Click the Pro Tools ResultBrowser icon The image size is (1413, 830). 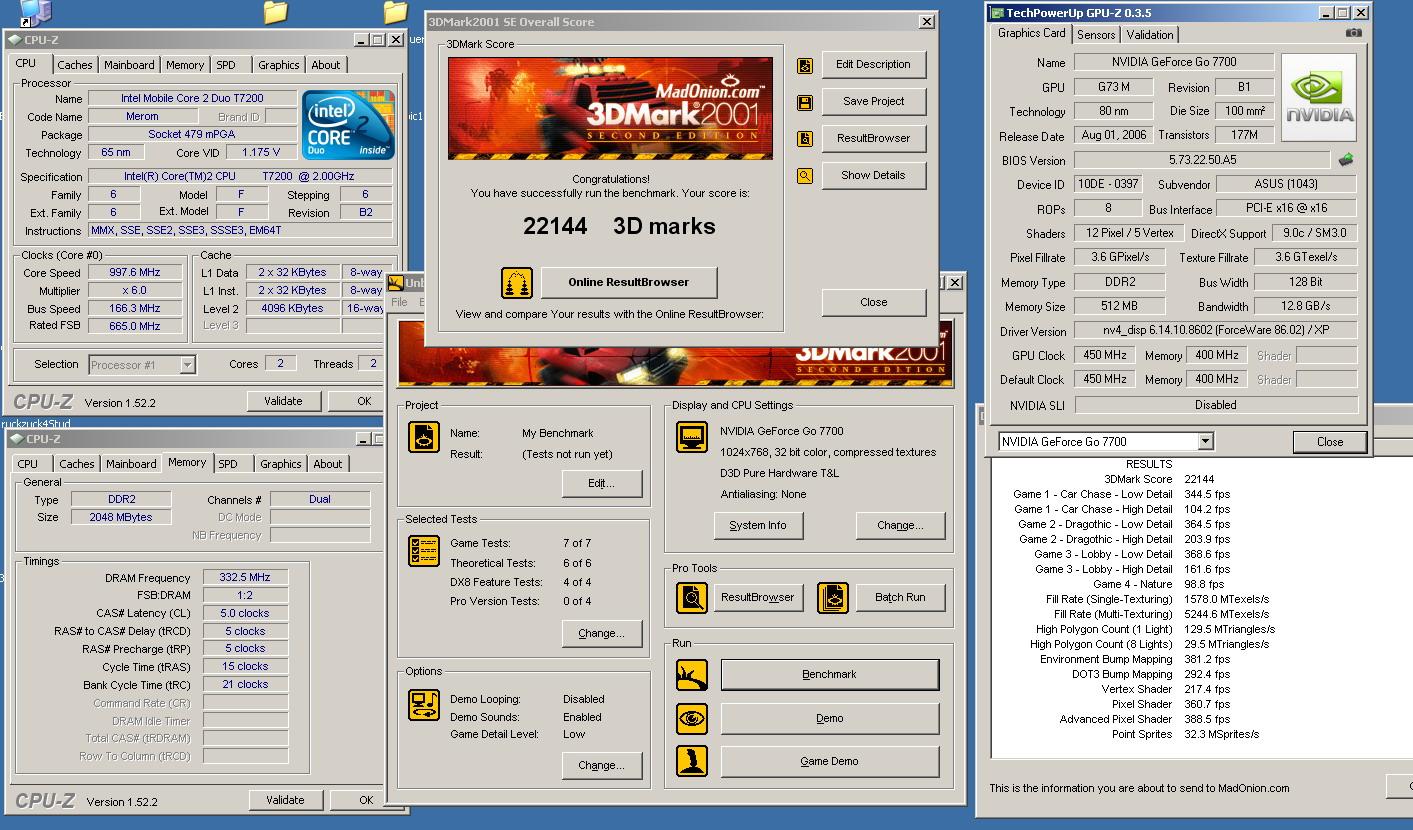(x=692, y=598)
